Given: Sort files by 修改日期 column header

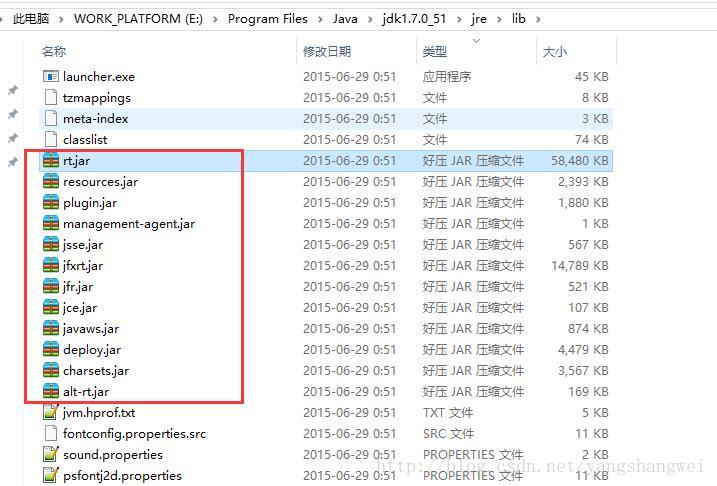Looking at the screenshot, I should coord(327,51).
